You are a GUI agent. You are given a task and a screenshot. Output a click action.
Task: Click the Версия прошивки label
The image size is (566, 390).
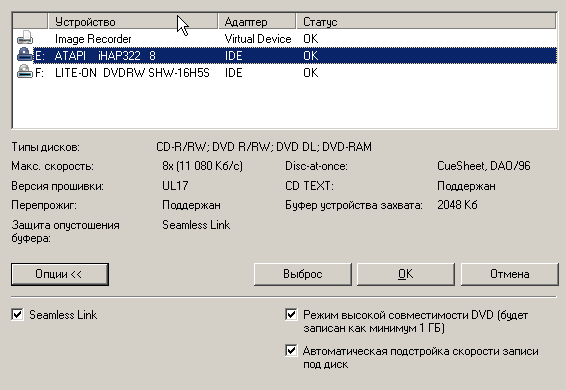(57, 186)
